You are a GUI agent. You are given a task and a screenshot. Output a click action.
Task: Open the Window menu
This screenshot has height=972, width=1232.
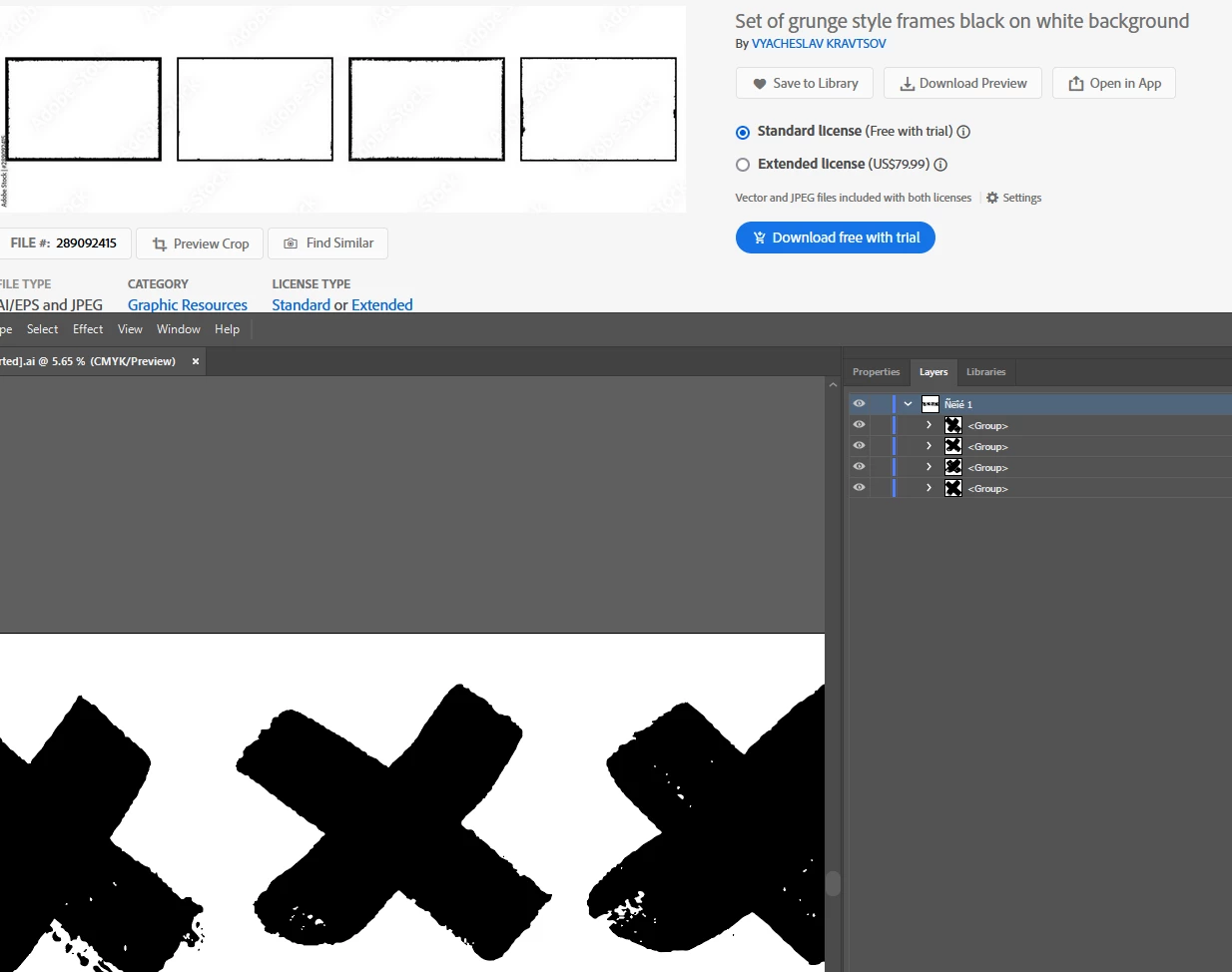(x=179, y=329)
